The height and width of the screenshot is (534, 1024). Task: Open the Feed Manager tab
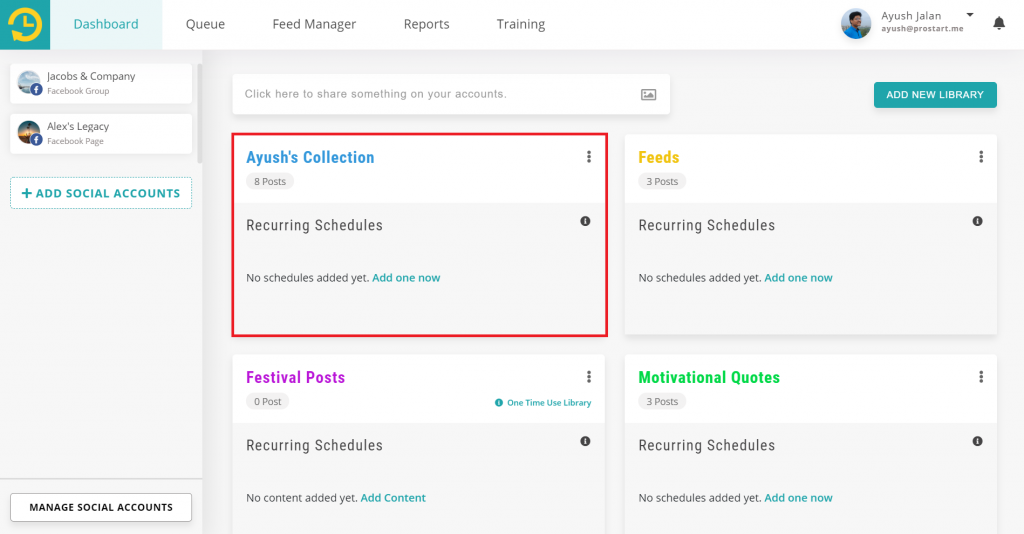[314, 24]
